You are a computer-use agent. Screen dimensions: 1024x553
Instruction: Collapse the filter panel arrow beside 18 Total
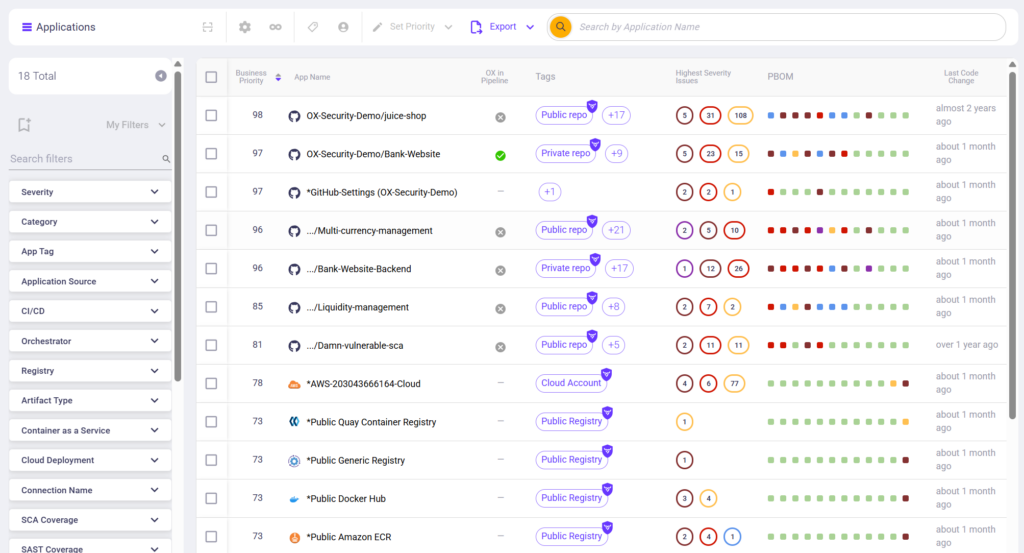click(x=161, y=76)
